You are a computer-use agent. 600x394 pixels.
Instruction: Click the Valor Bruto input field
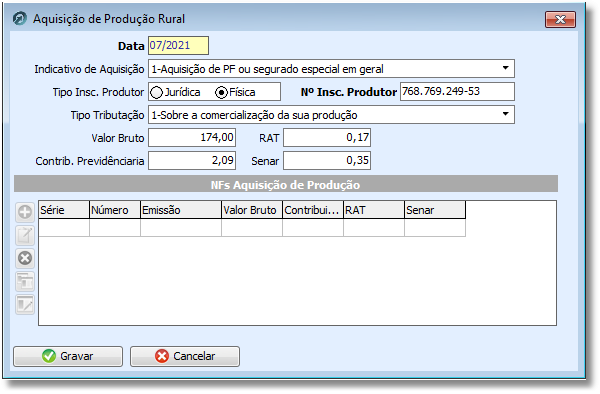192,137
